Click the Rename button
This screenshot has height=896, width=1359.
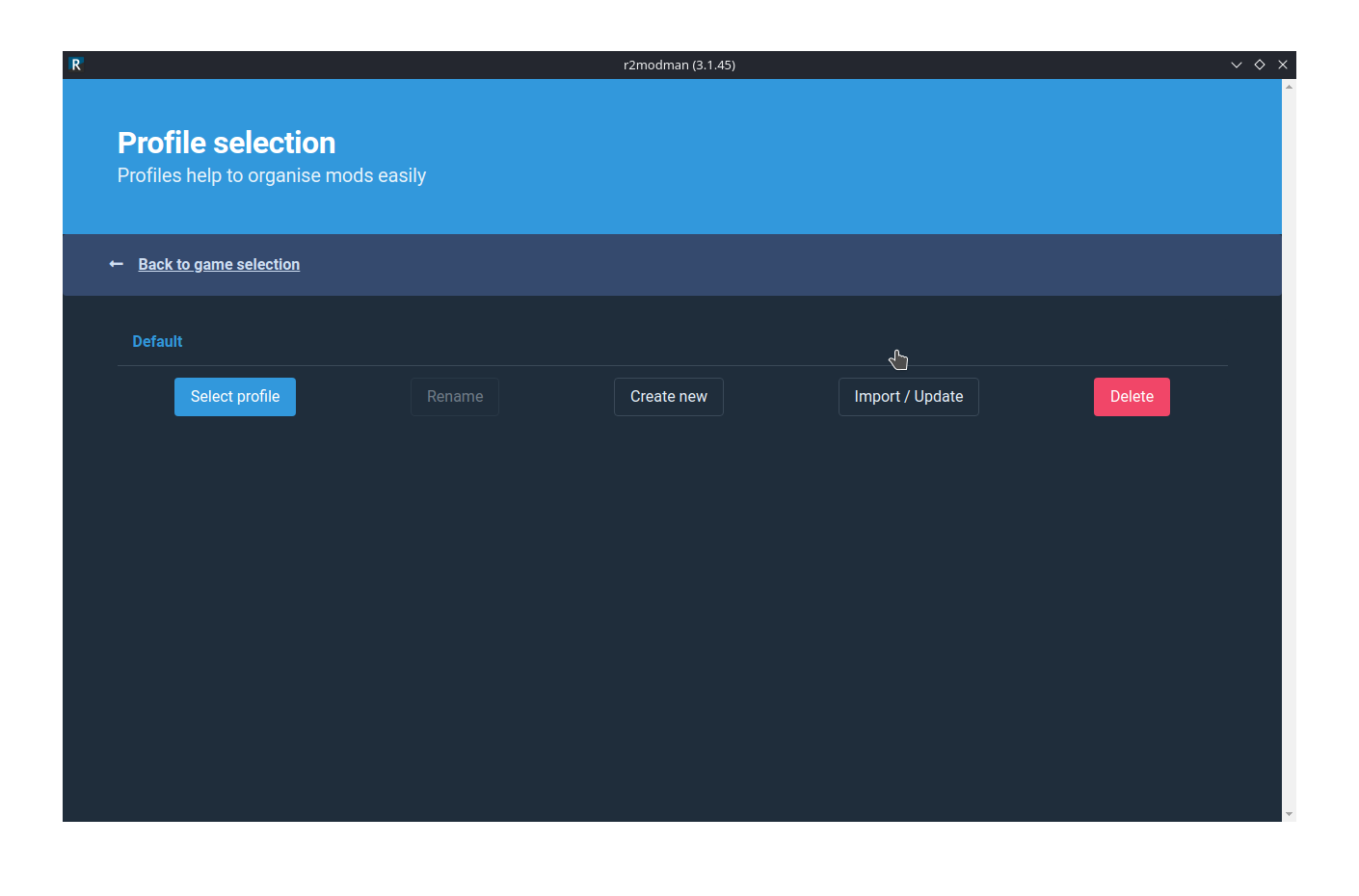[455, 397]
